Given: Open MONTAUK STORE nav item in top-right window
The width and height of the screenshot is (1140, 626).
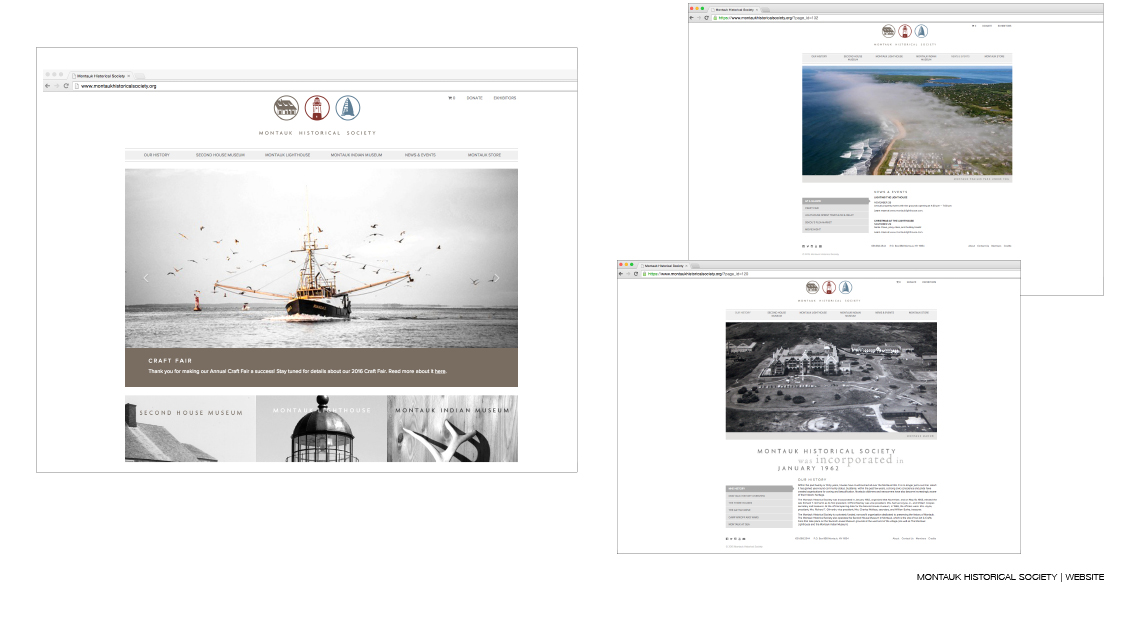Looking at the screenshot, I should (x=994, y=57).
